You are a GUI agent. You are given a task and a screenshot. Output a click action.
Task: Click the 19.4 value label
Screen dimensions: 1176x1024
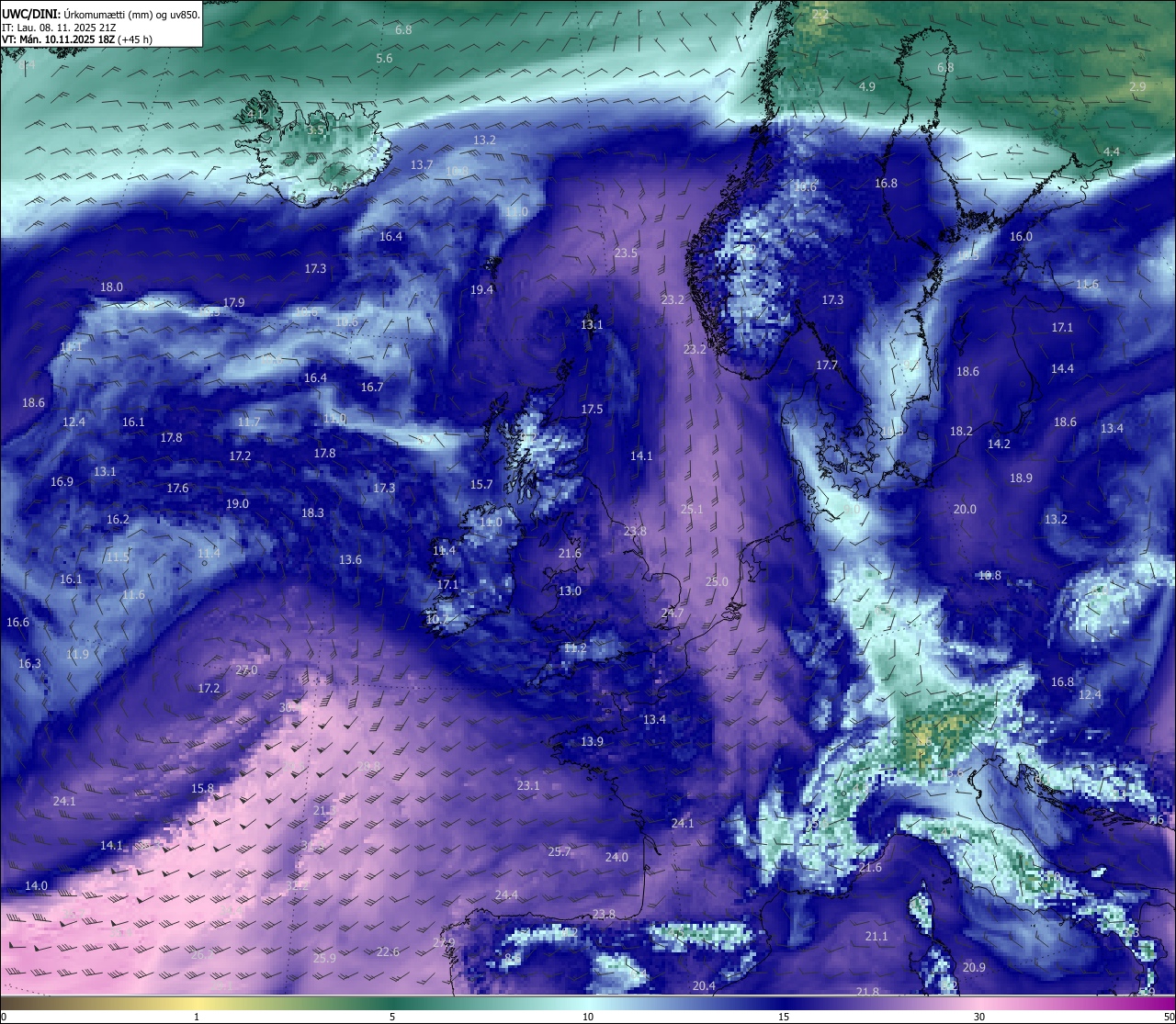pyautogui.click(x=481, y=289)
